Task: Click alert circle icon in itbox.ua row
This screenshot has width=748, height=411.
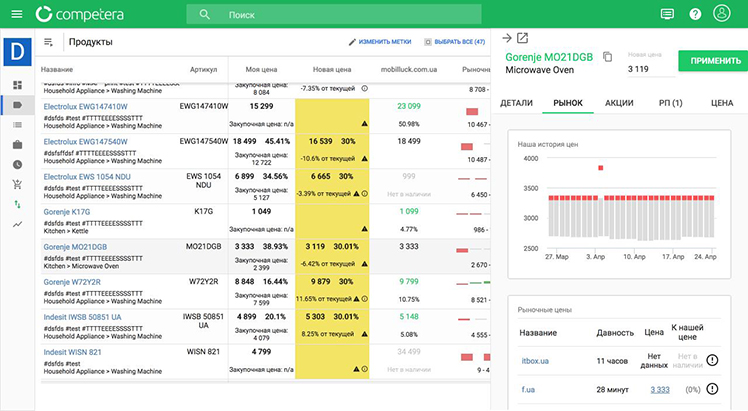Action: pyautogui.click(x=712, y=360)
